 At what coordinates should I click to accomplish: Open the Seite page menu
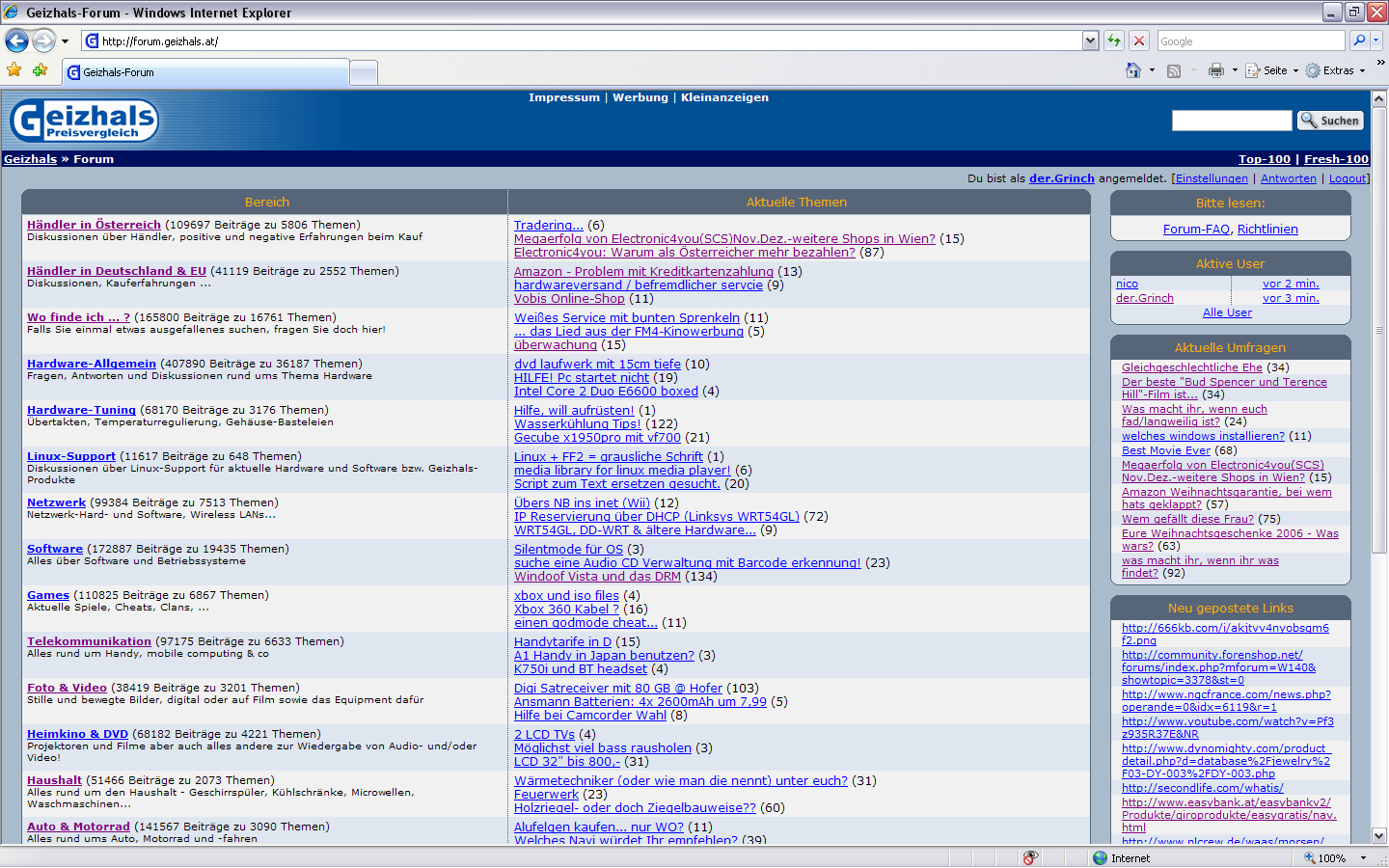click(x=1271, y=70)
